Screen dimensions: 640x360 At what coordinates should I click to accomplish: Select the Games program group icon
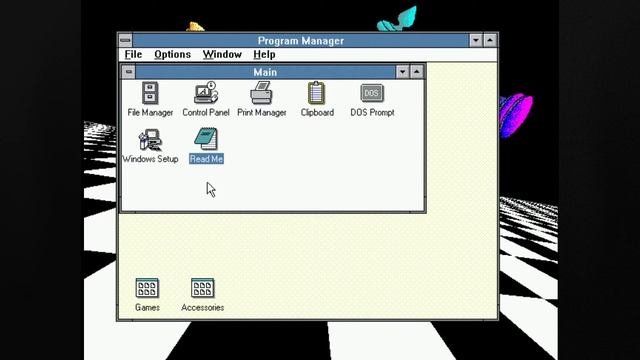147,288
